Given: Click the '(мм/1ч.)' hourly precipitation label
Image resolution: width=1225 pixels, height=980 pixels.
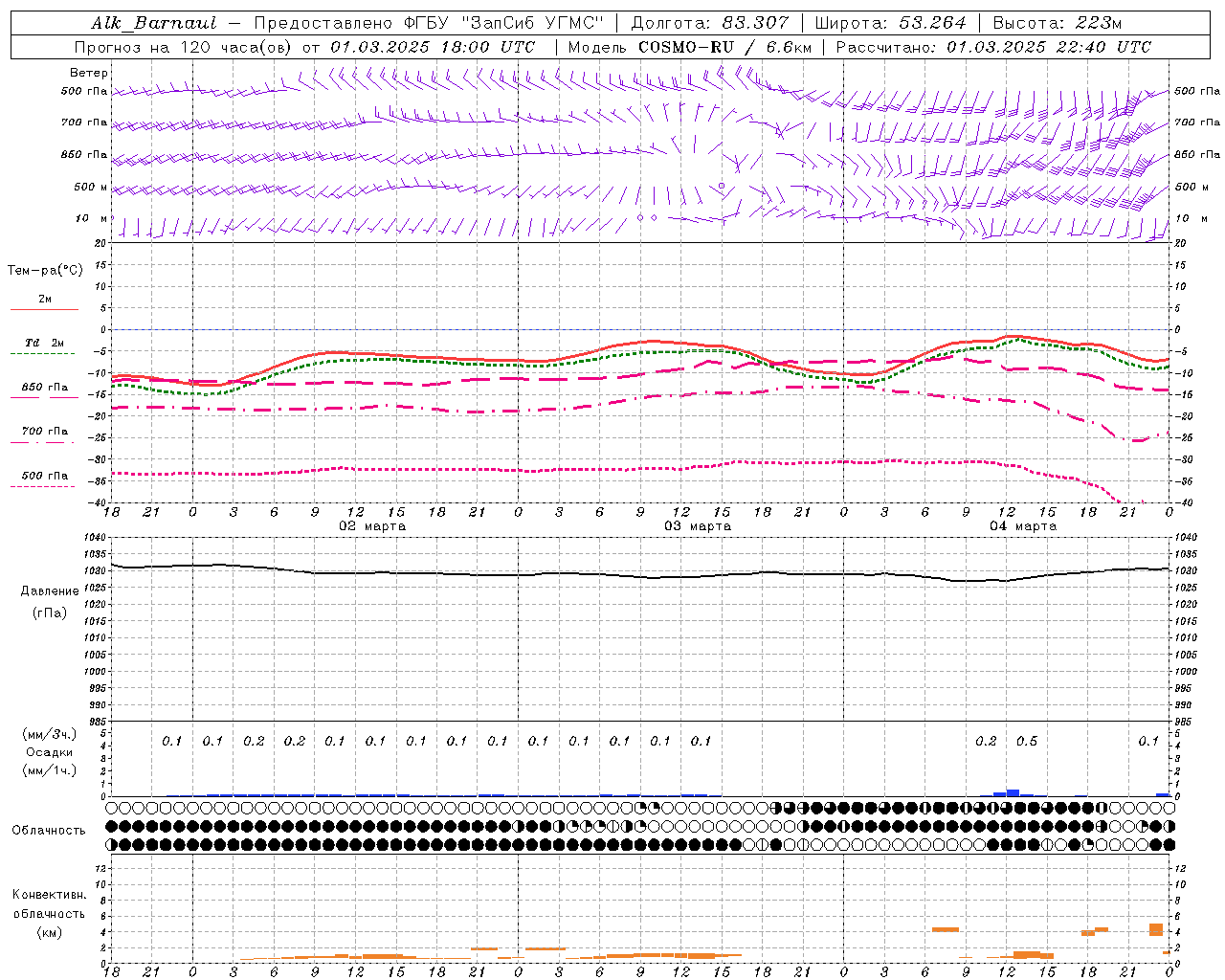Looking at the screenshot, I should tap(49, 770).
